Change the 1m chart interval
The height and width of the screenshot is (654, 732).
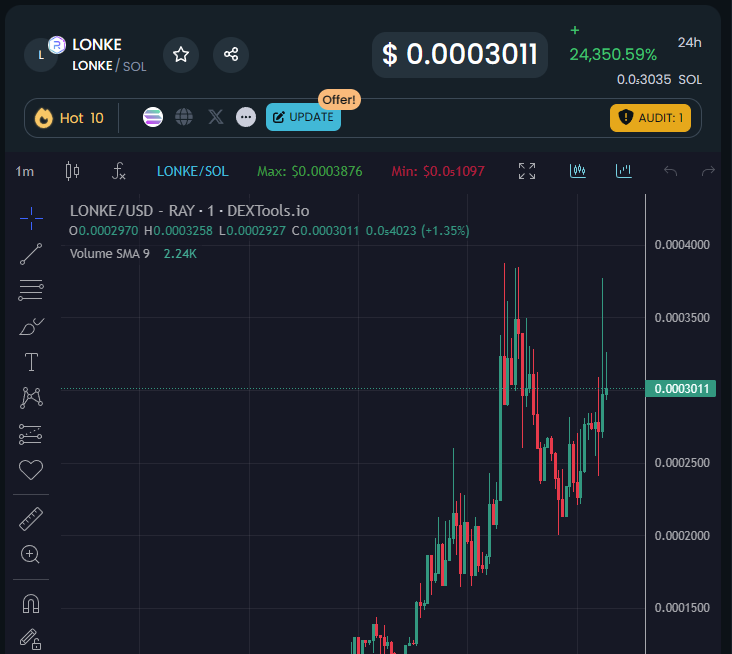(x=25, y=172)
